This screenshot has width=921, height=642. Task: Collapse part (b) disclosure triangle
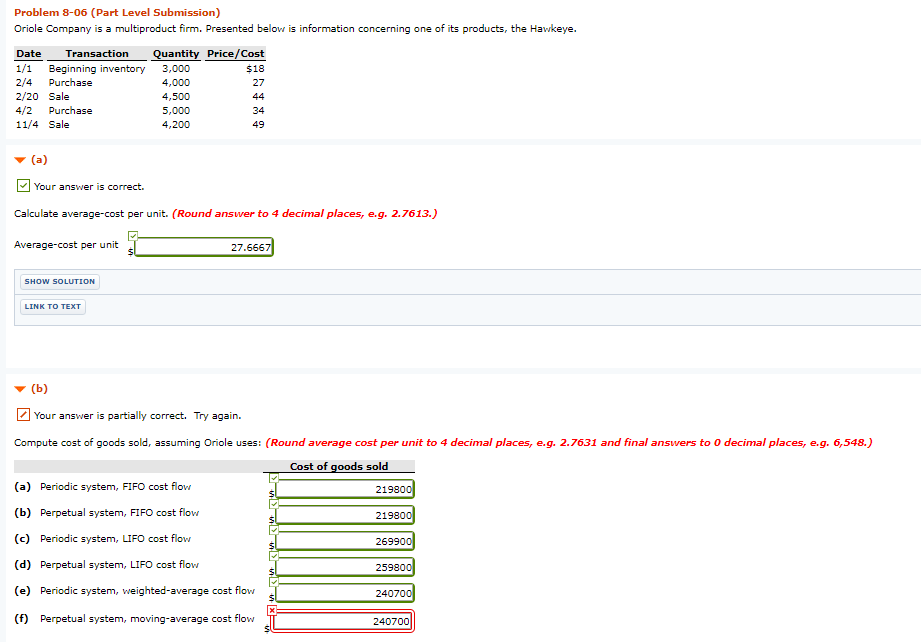[20, 389]
